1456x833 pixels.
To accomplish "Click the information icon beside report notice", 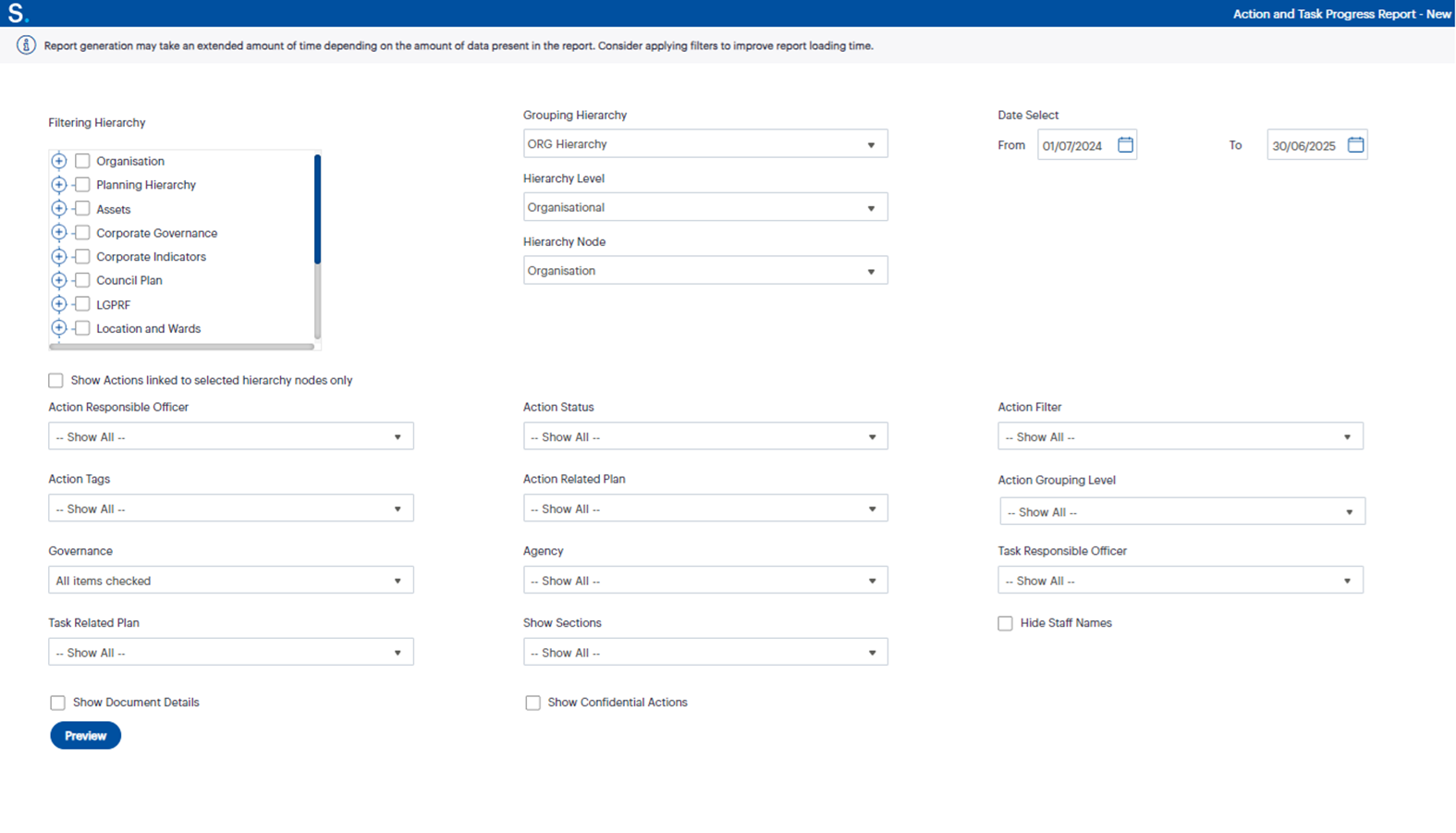I will coord(26,45).
